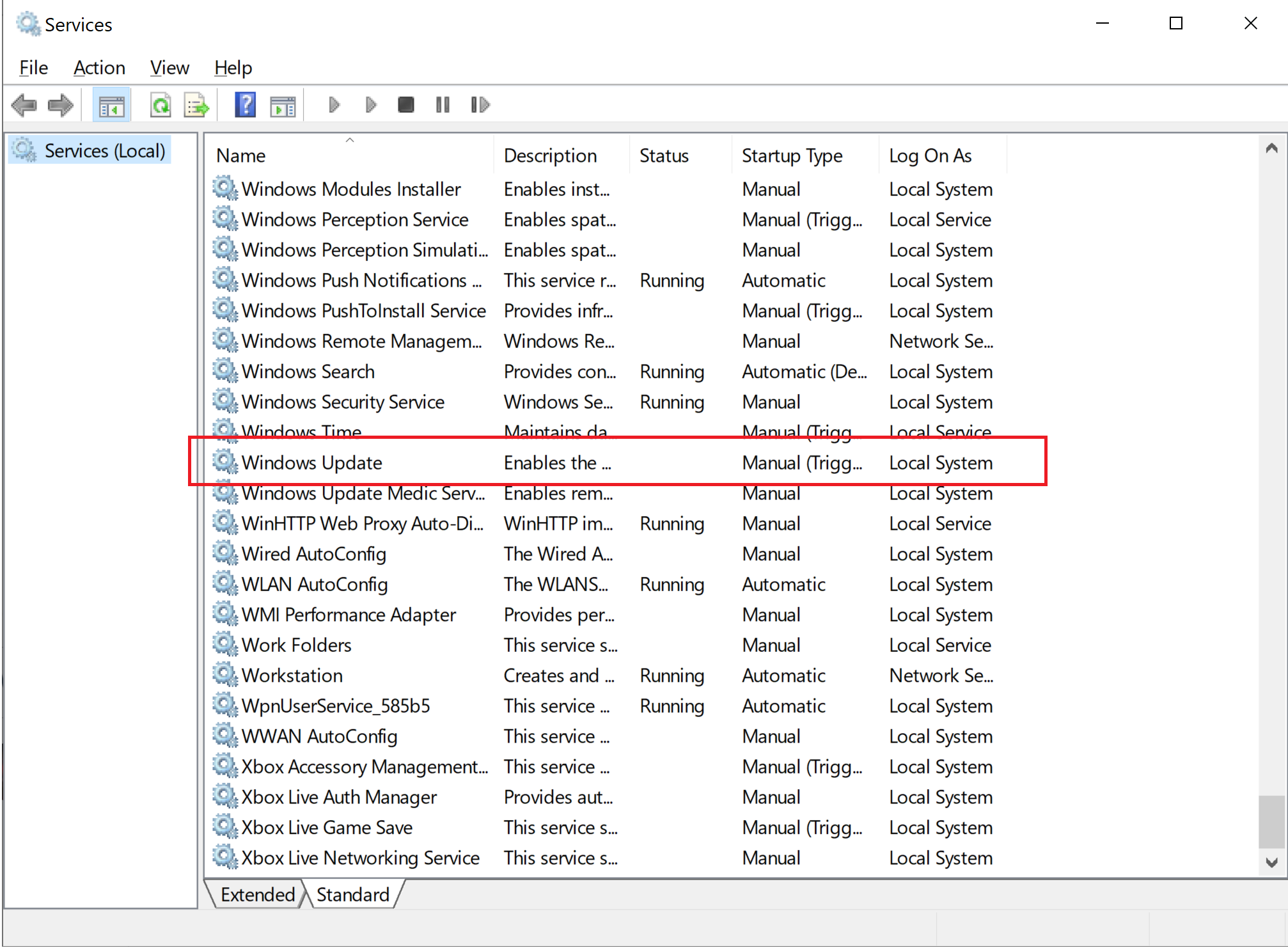Switch to the Extended tab
Image resolution: width=1288 pixels, height=948 pixels.
coord(258,894)
